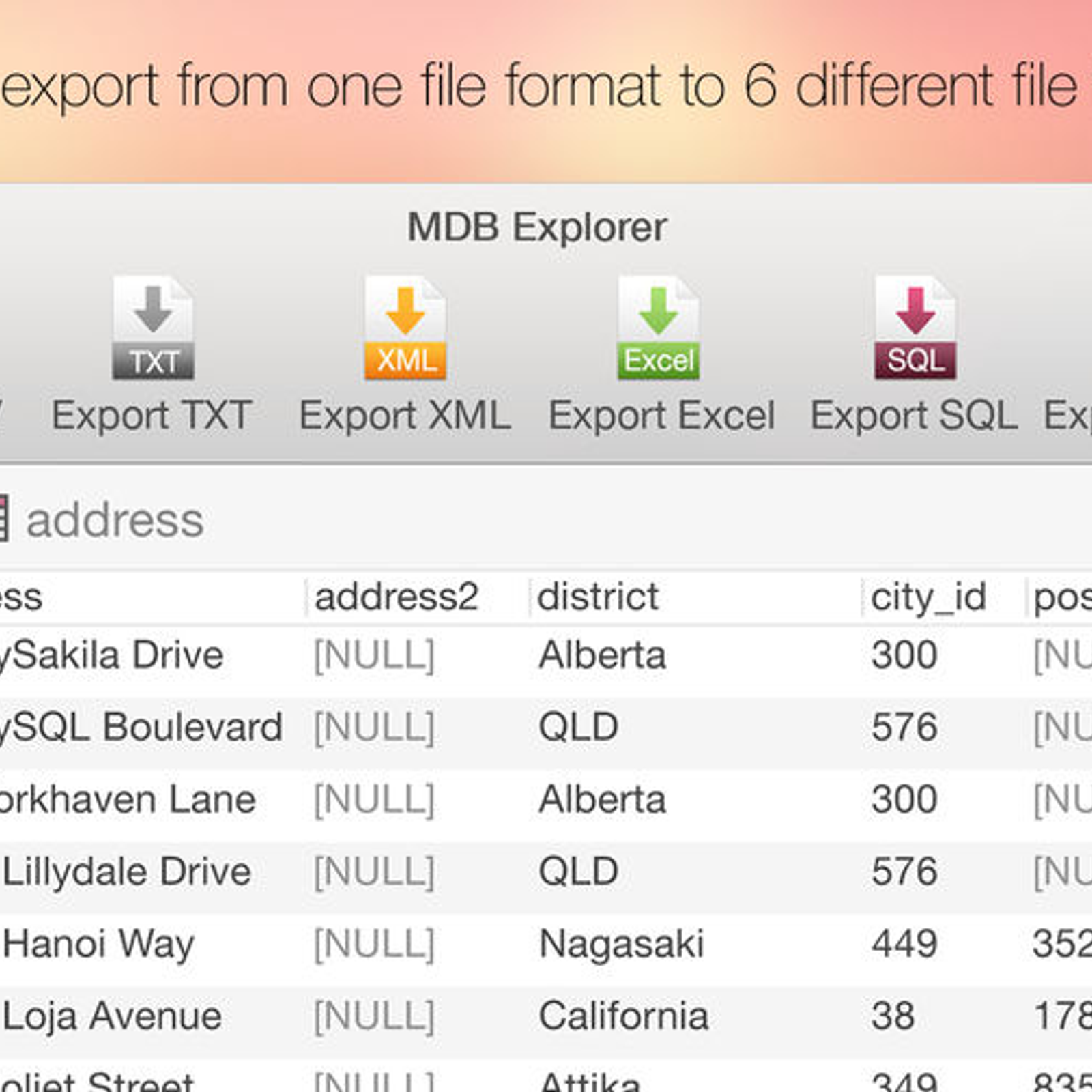
Task: Click QLD district in SQL Boulevard row
Action: (x=578, y=728)
